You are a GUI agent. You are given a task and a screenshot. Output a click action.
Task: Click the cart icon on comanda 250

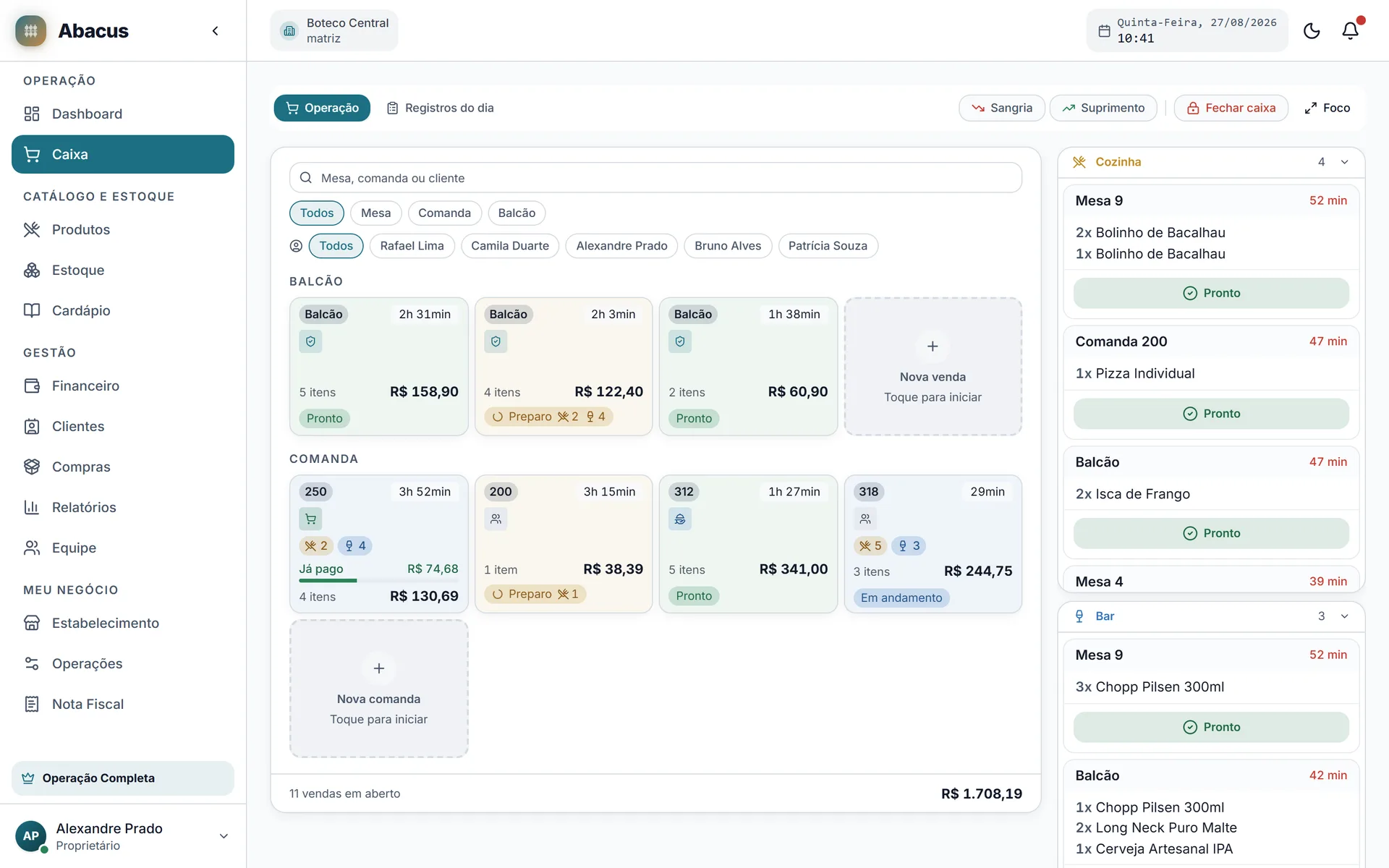tap(310, 519)
